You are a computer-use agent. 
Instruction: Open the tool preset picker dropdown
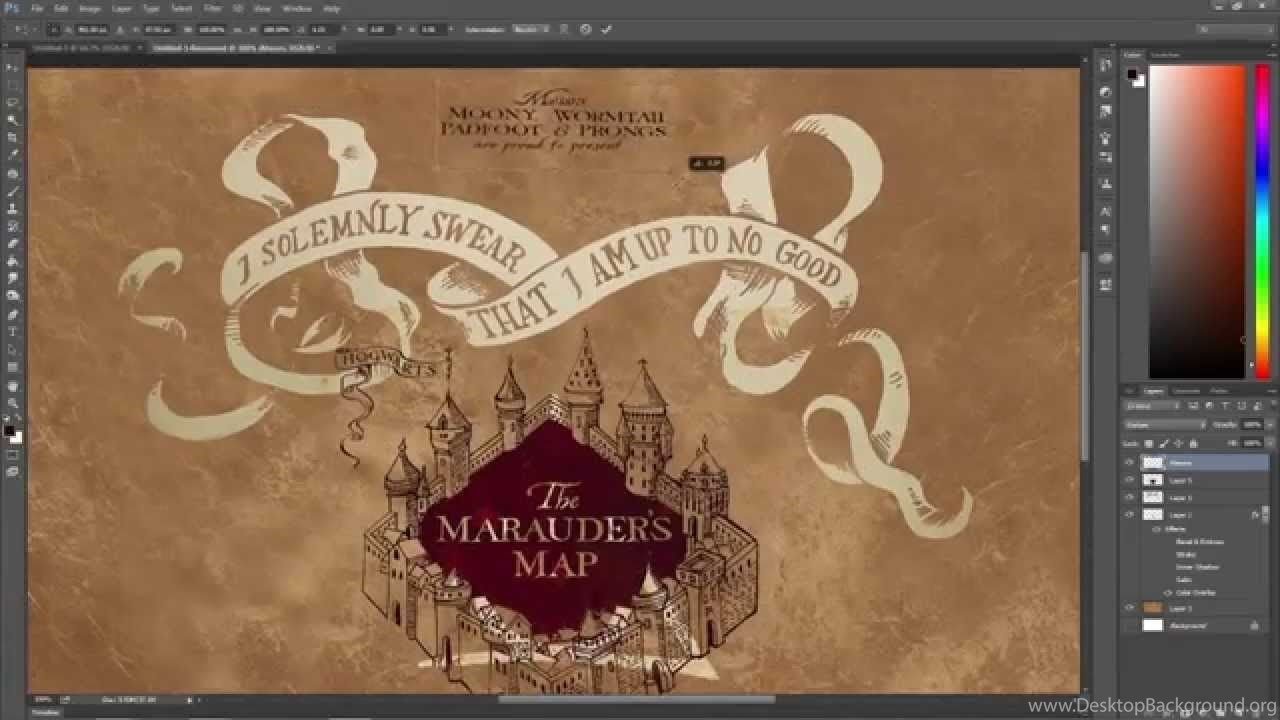click(x=23, y=30)
